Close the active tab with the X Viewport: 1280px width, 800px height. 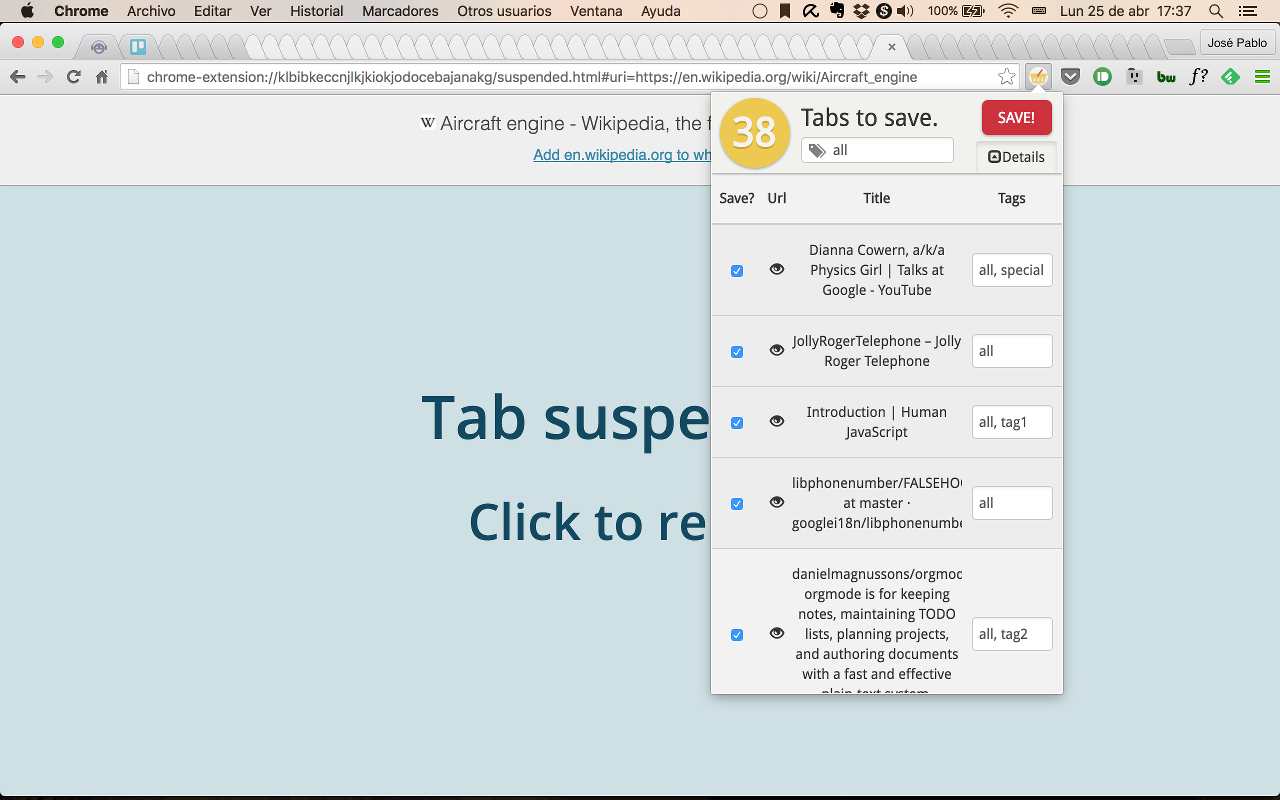tap(892, 47)
